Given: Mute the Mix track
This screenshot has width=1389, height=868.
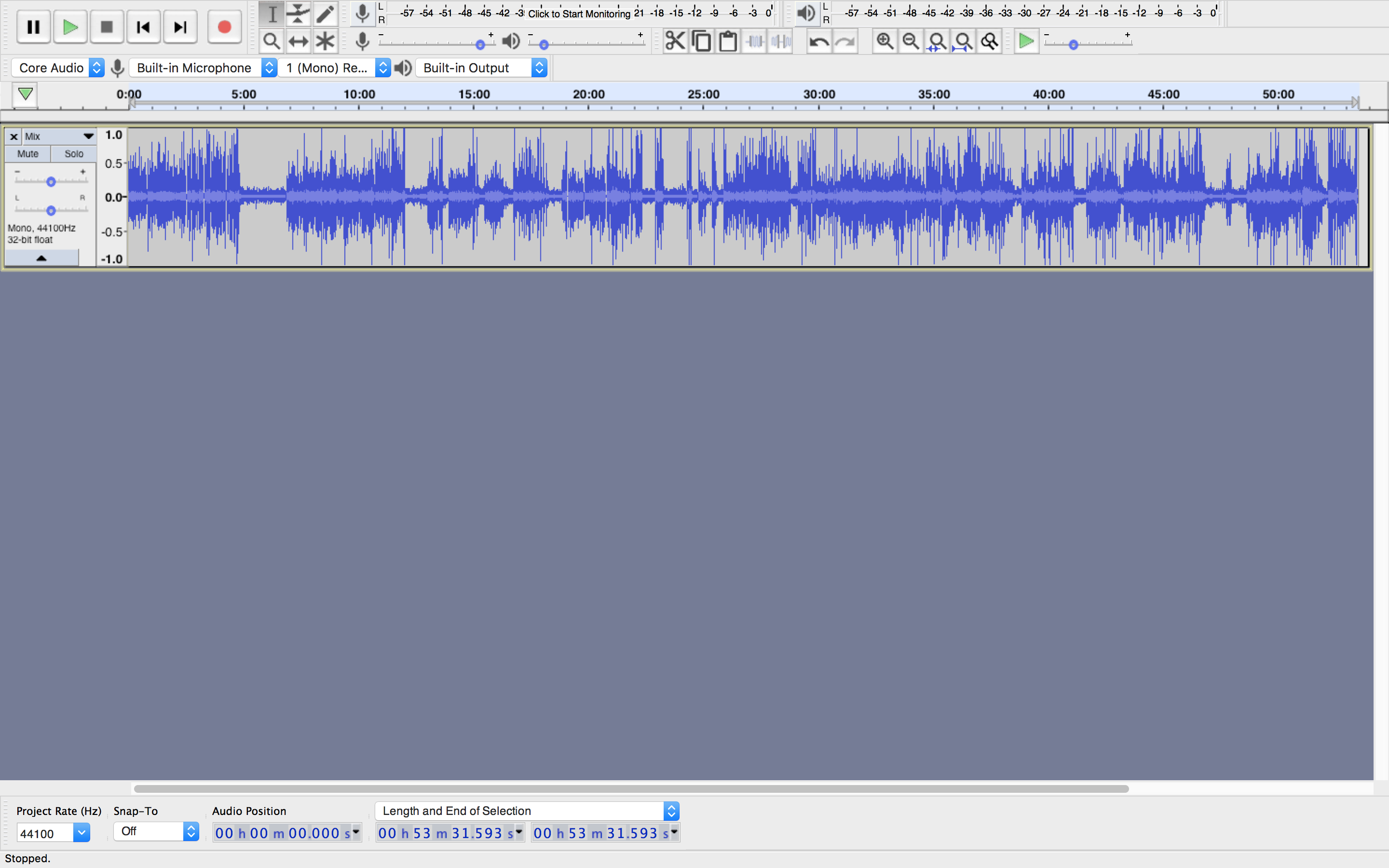Looking at the screenshot, I should point(27,154).
